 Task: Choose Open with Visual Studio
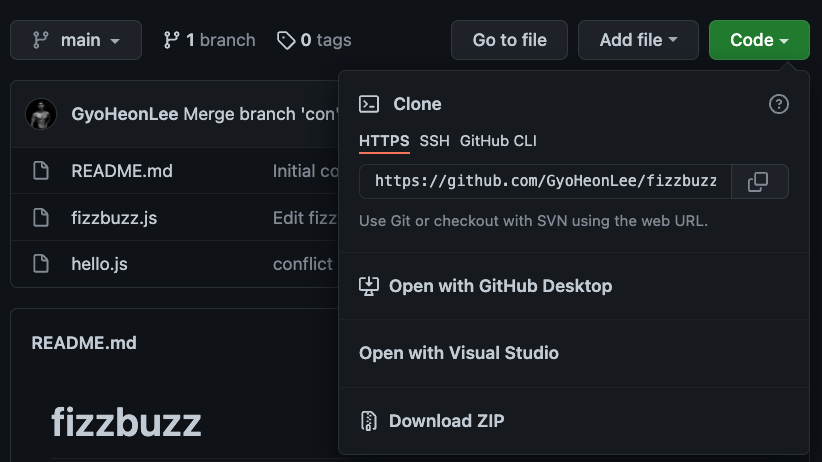coord(574,353)
